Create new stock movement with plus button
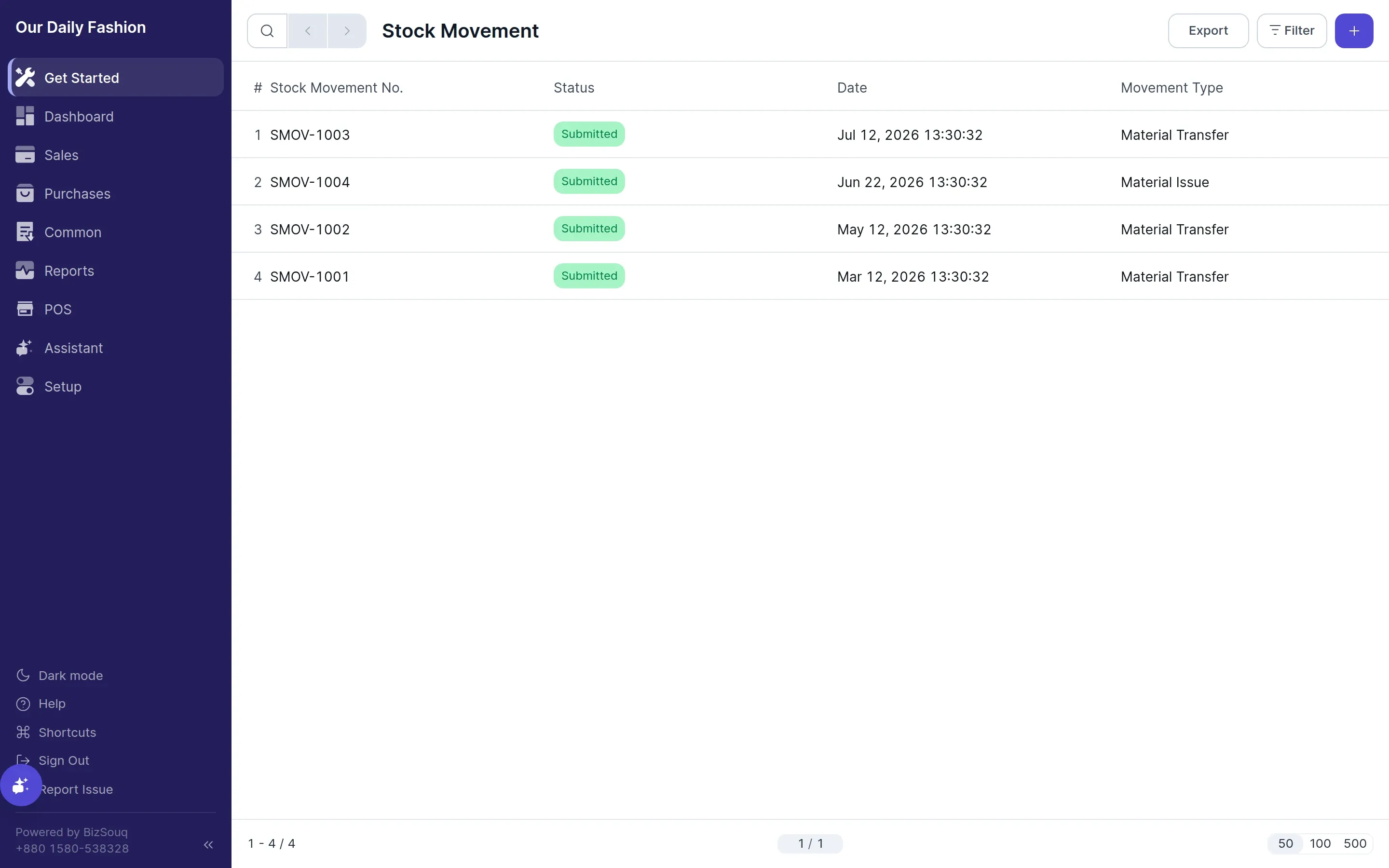Viewport: 1389px width, 868px height. click(x=1353, y=31)
